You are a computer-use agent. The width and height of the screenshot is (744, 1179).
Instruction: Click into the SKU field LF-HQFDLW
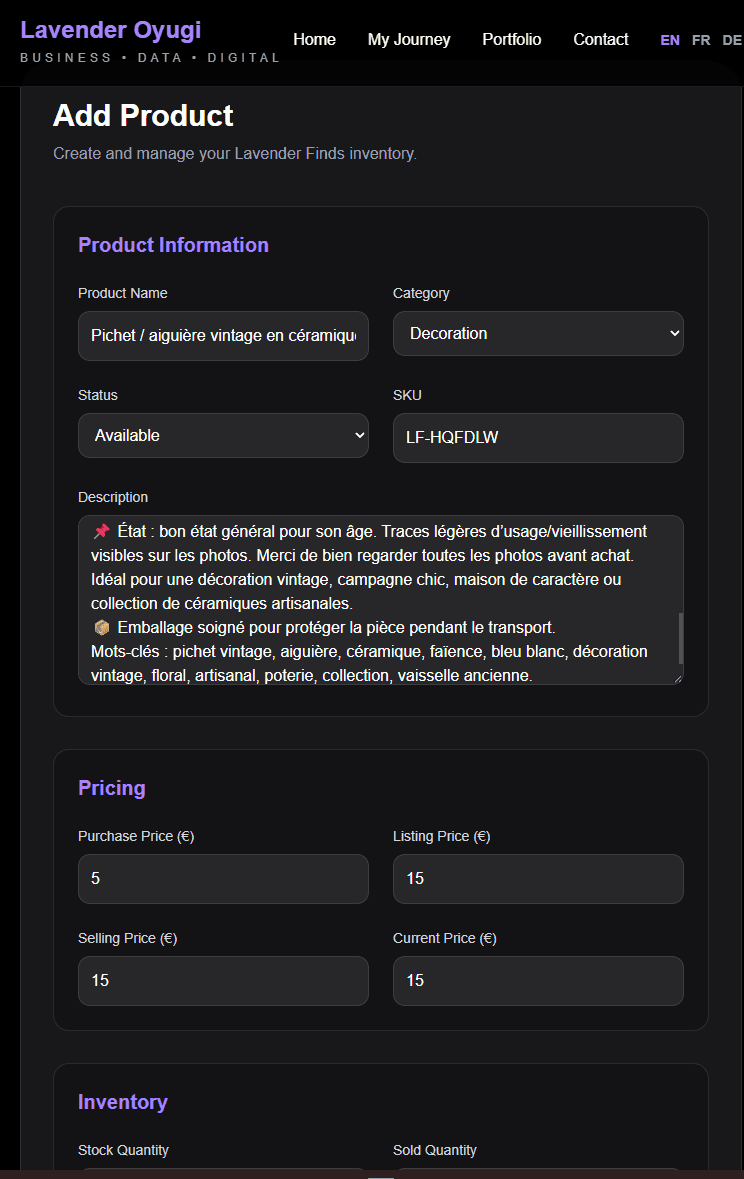click(x=538, y=438)
